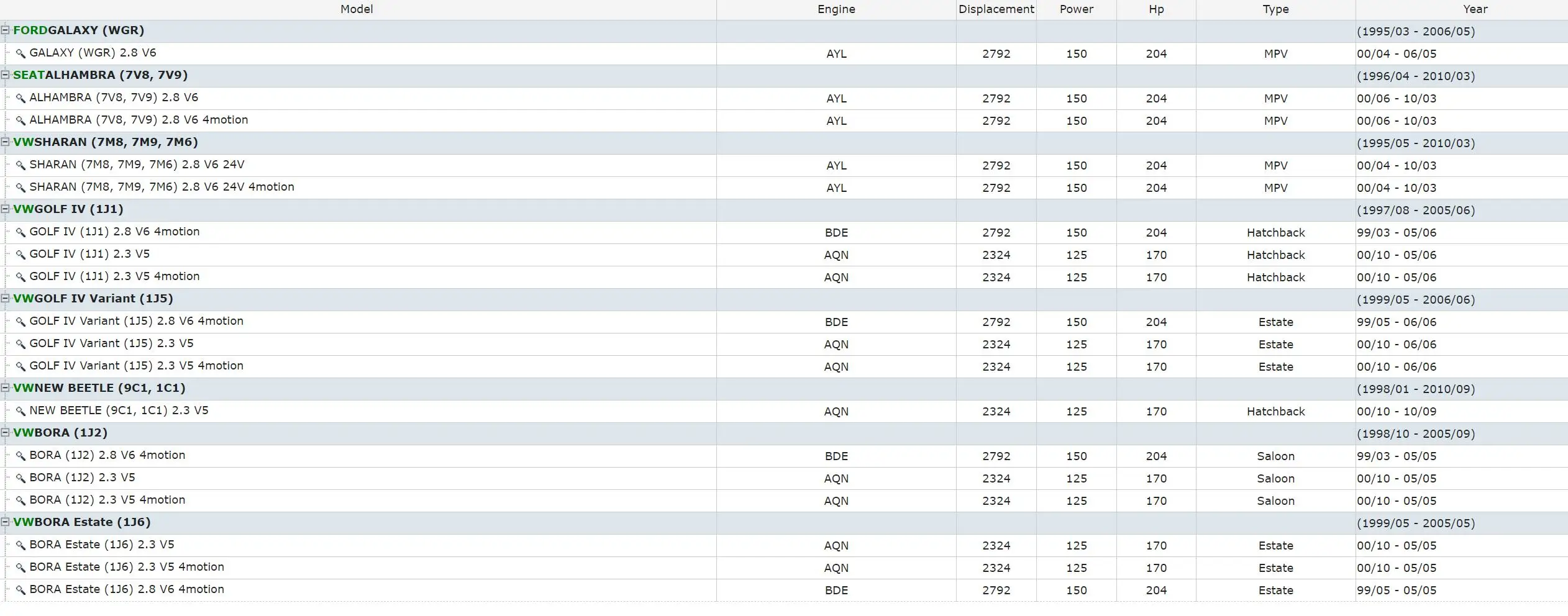The image size is (1568, 616).
Task: Click Hatchback type in NEW BEETLE row
Action: point(1276,412)
